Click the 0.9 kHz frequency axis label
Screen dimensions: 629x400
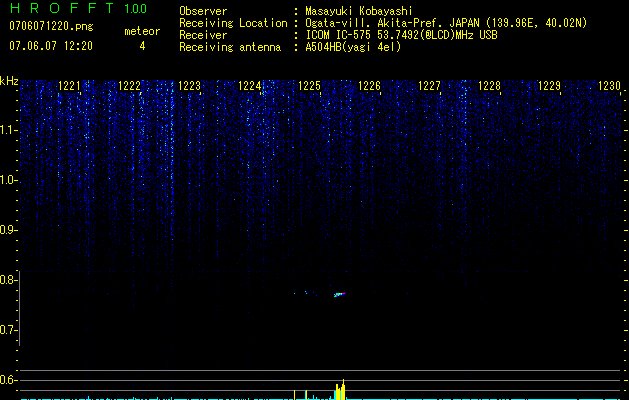pyautogui.click(x=9, y=230)
